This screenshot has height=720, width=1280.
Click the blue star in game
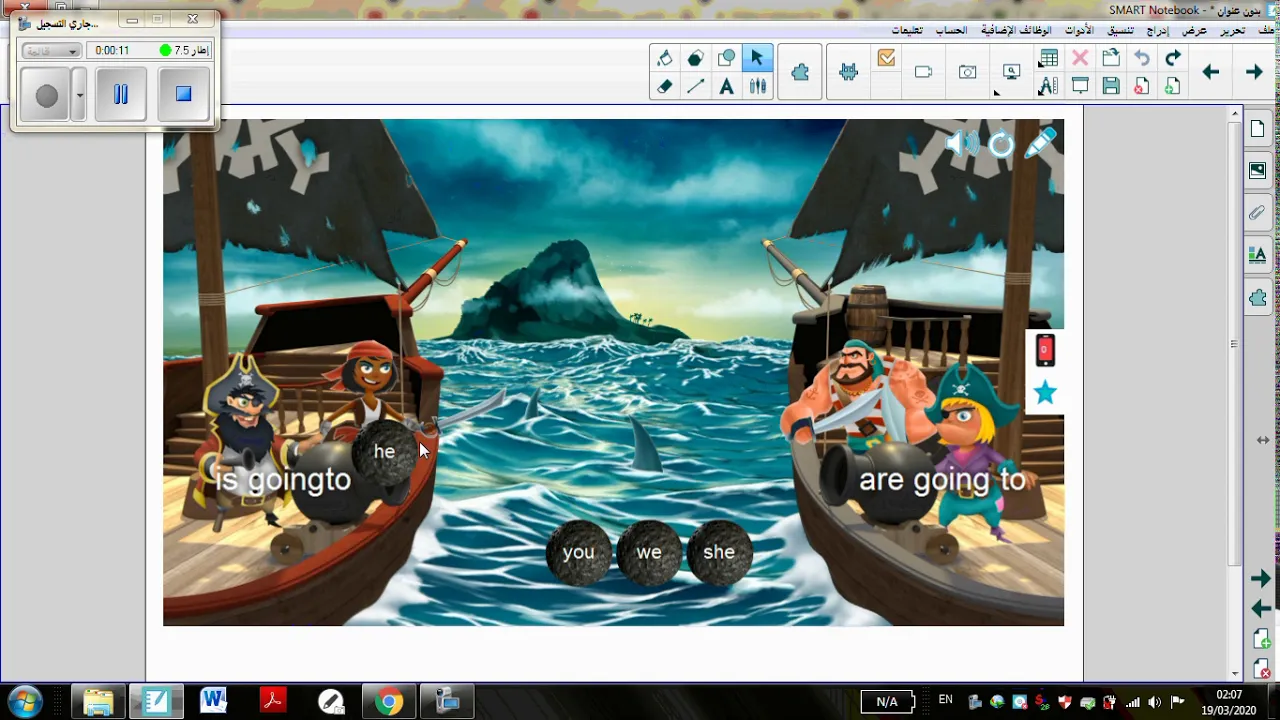click(1045, 392)
